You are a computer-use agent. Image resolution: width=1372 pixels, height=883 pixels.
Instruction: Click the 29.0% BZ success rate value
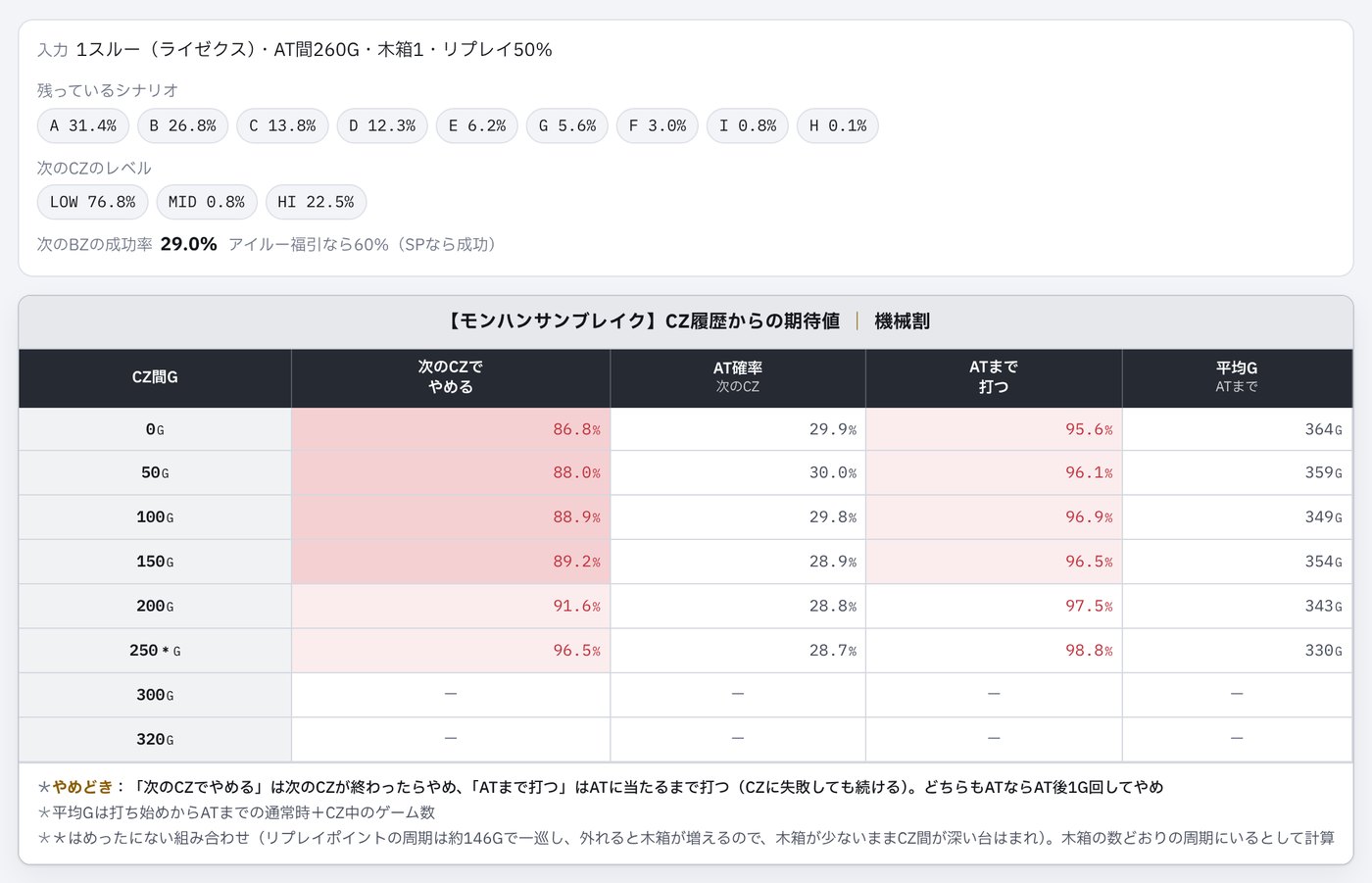188,244
